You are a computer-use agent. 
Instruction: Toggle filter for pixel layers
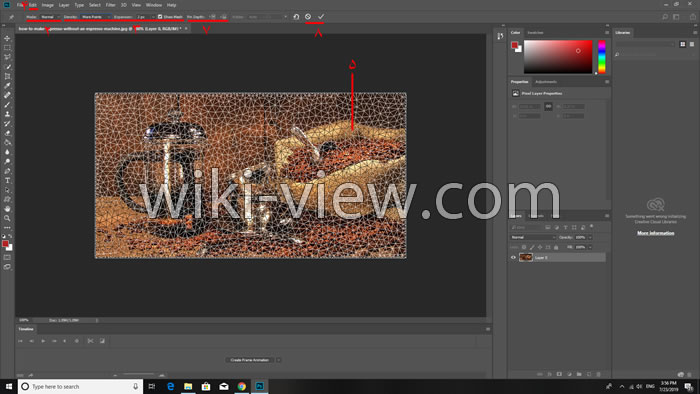548,228
